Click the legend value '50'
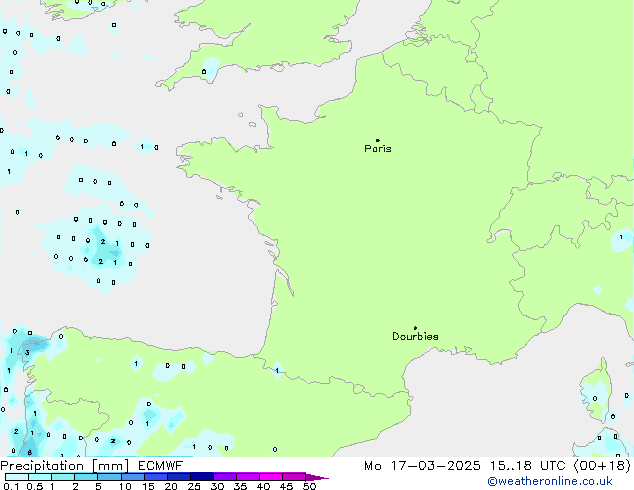Screen dimensions: 634x490 pyautogui.click(x=310, y=486)
